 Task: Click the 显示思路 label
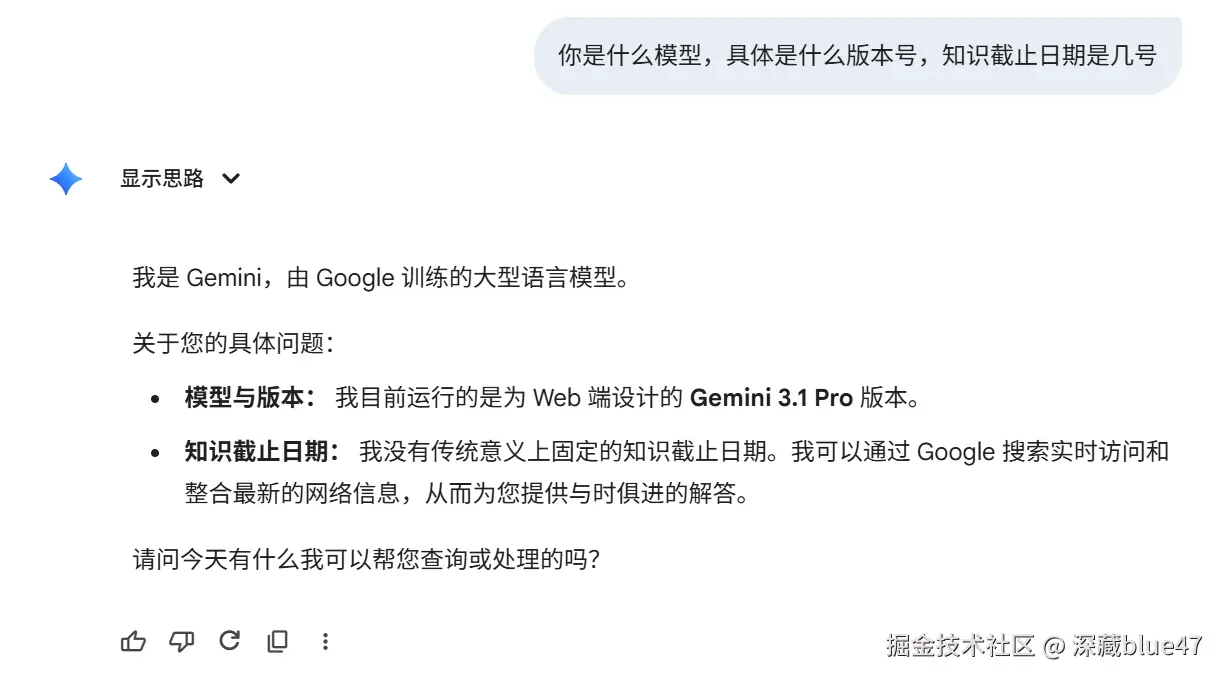(162, 179)
